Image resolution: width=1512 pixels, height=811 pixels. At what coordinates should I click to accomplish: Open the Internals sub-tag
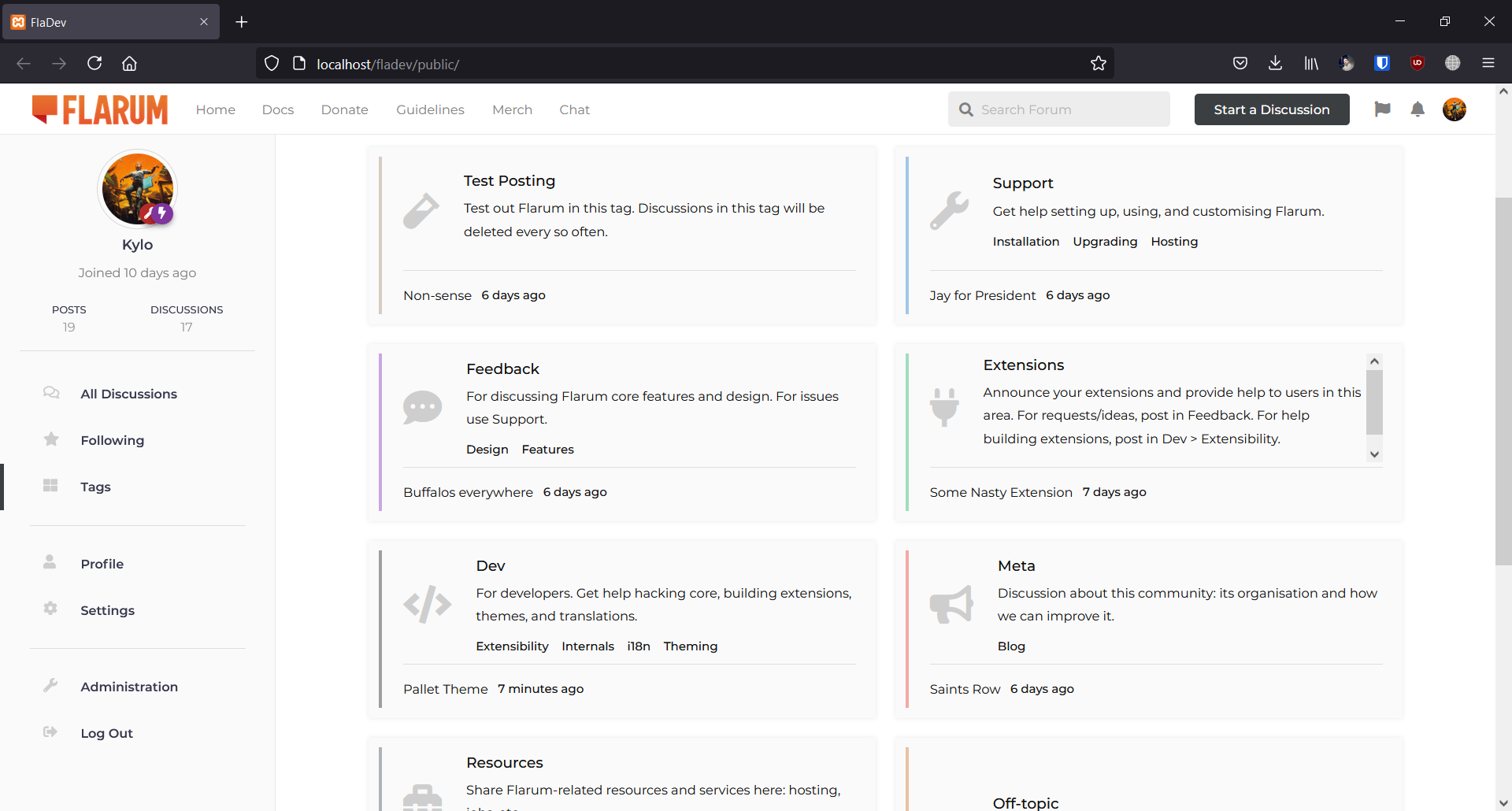[x=588, y=646]
